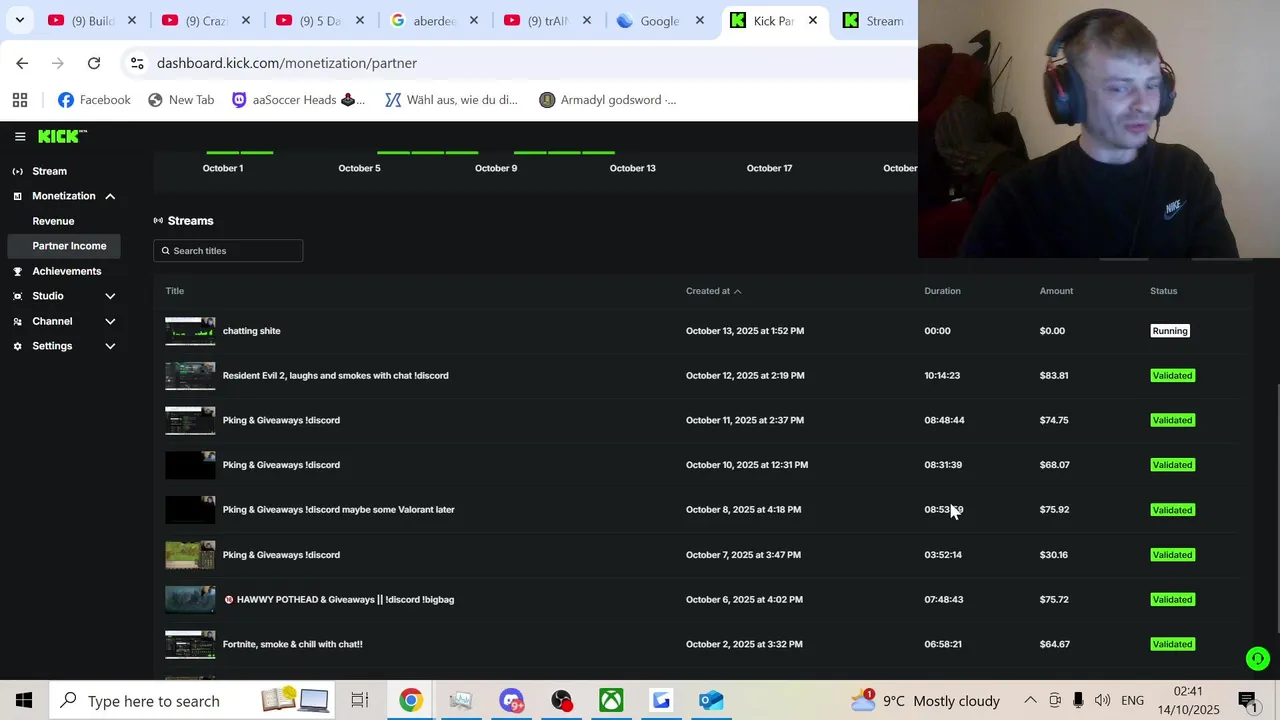The image size is (1280, 720).
Task: Open the New Tab bookmark
Action: (x=181, y=100)
